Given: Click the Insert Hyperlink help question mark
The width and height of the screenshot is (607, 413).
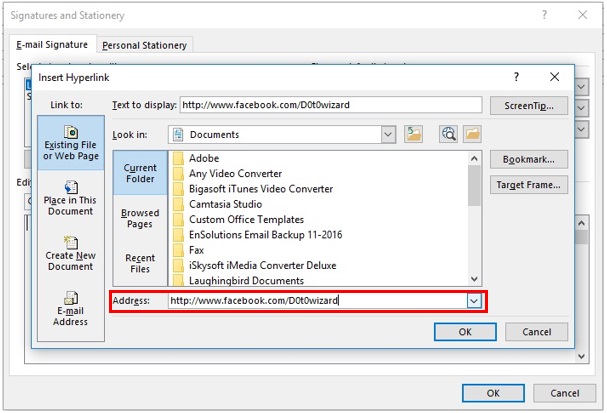Looking at the screenshot, I should pyautogui.click(x=516, y=77).
